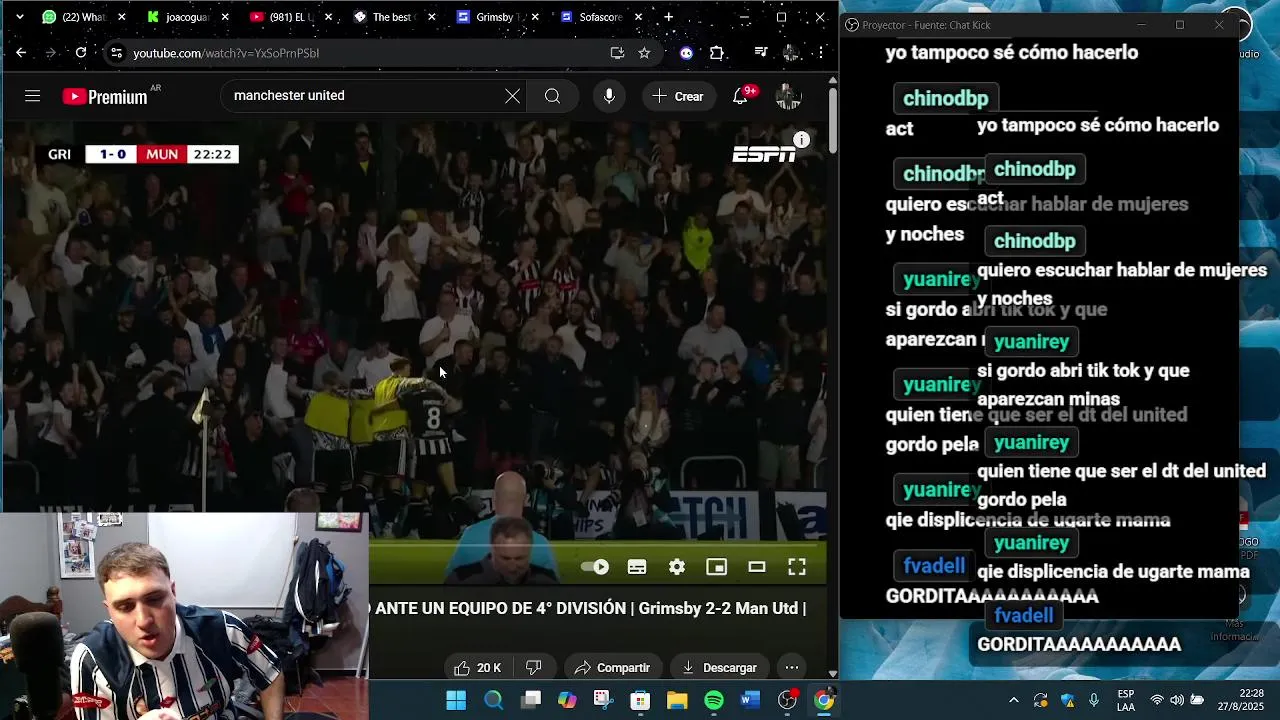Open Microsoft Store on taskbar
1280x720 pixels.
[640, 700]
